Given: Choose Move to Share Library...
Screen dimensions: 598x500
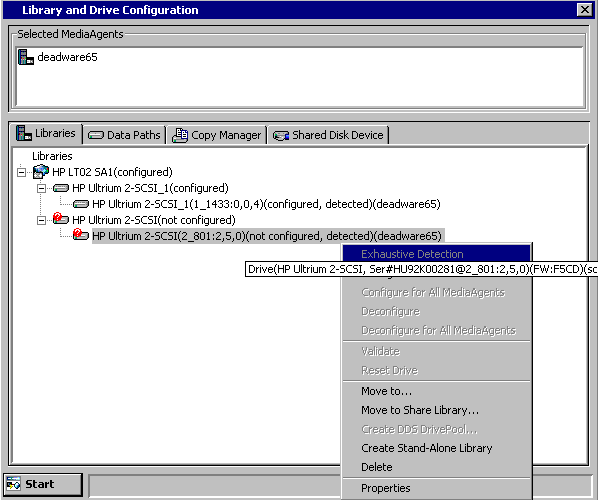Looking at the screenshot, I should pyautogui.click(x=436, y=410).
